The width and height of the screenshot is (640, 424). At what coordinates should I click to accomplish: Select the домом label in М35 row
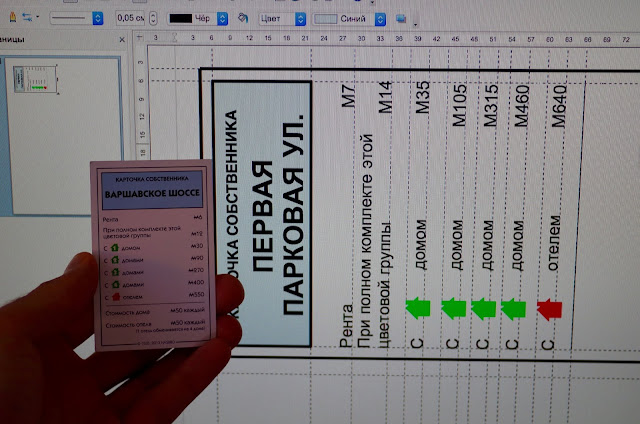(x=420, y=245)
